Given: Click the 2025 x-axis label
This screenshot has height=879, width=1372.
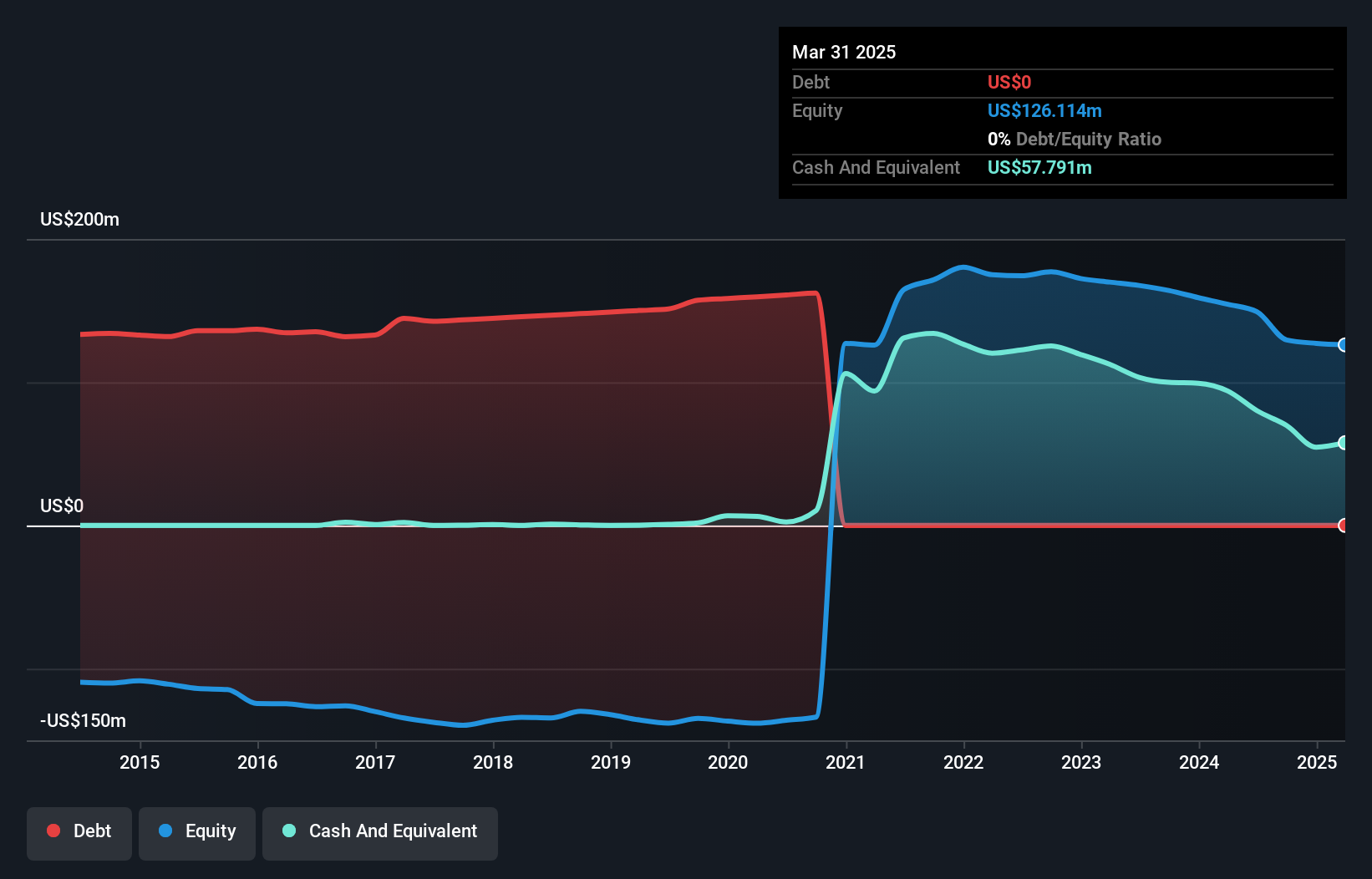Looking at the screenshot, I should coord(1317,762).
